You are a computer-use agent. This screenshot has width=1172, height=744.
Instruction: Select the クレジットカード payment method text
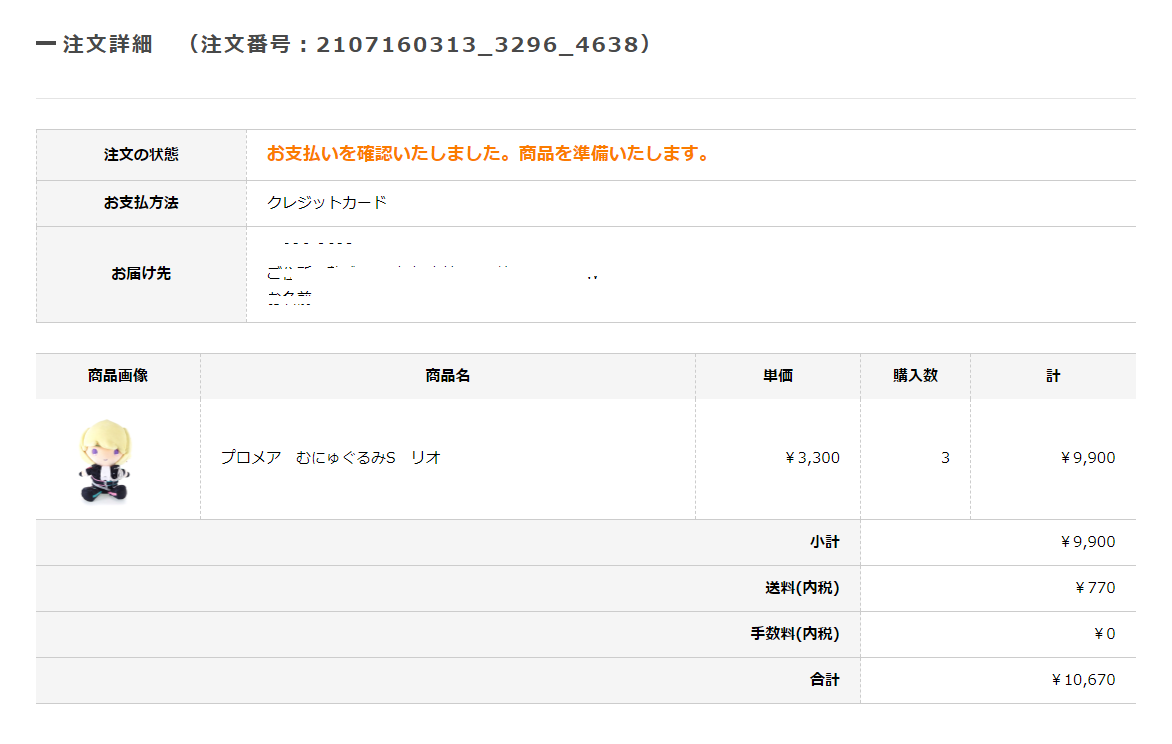coord(327,203)
